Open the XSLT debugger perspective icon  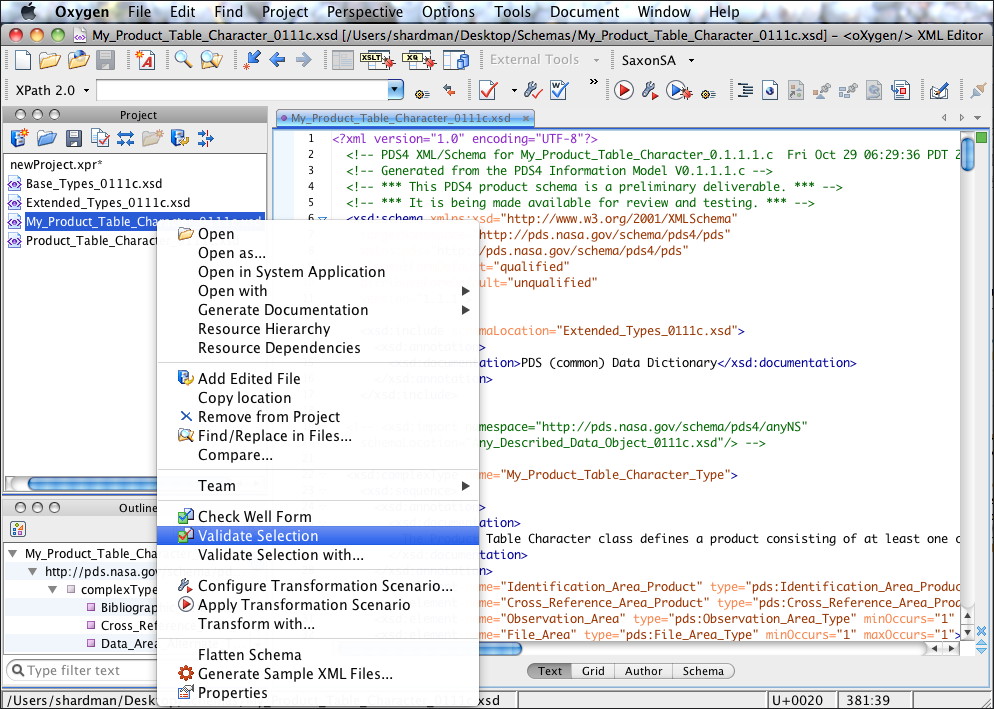(x=377, y=60)
